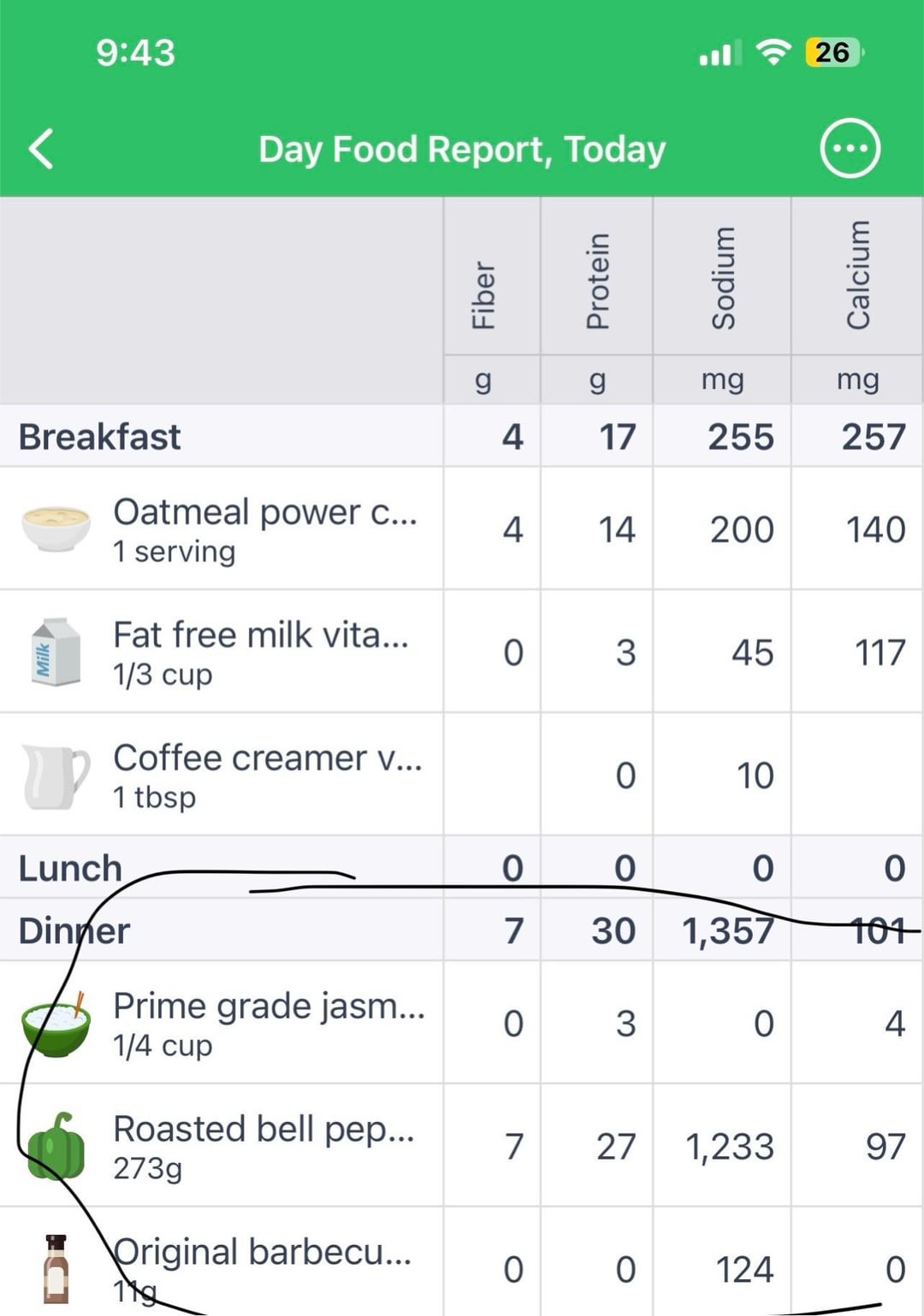This screenshot has height=1316, width=924.
Task: Select the Breakfast section header
Action: click(462, 436)
